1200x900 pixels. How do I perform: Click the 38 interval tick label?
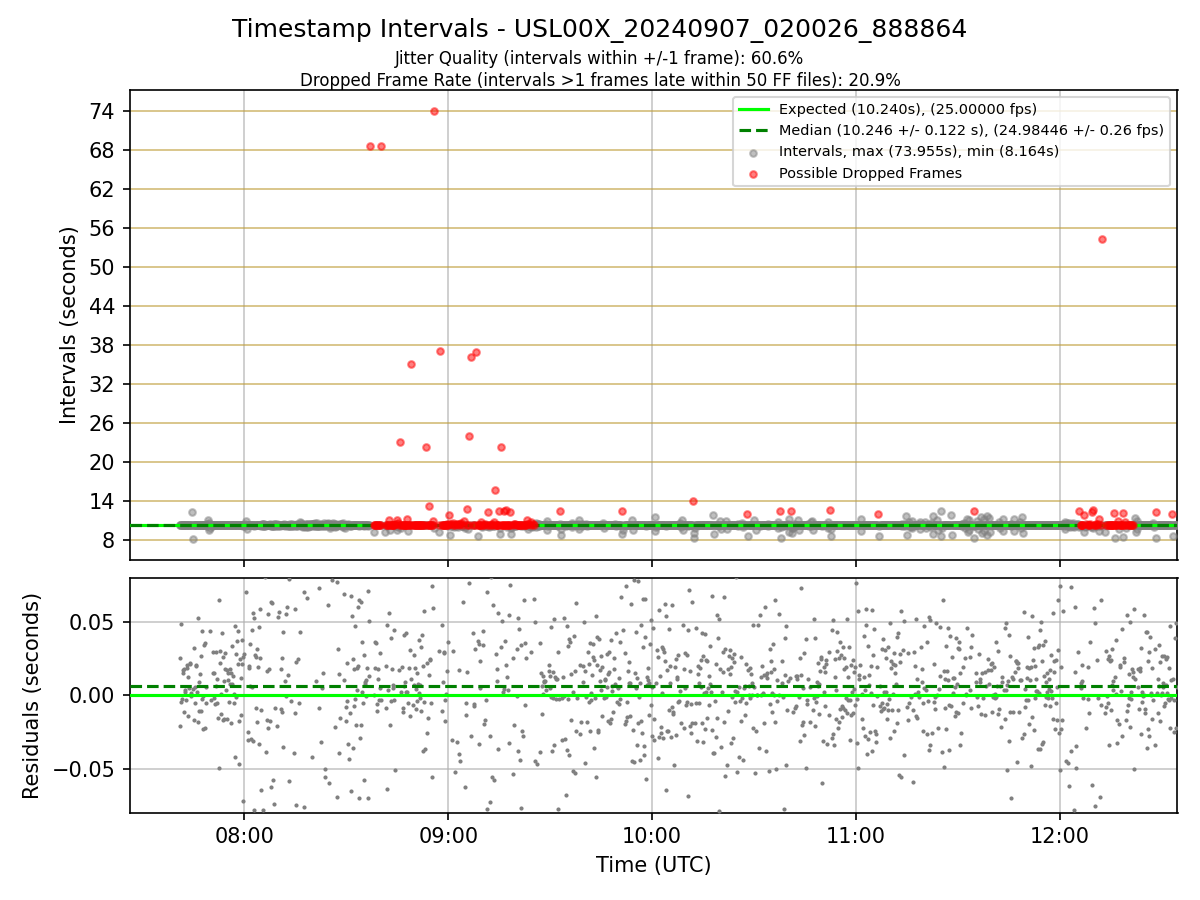[103, 345]
